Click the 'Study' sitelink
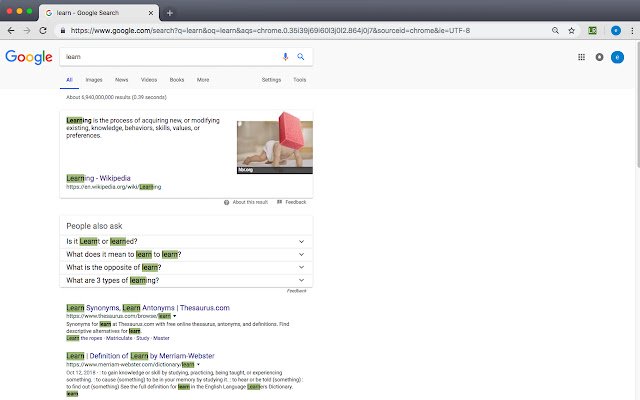Screen dimensions: 640x400 tap(142, 338)
